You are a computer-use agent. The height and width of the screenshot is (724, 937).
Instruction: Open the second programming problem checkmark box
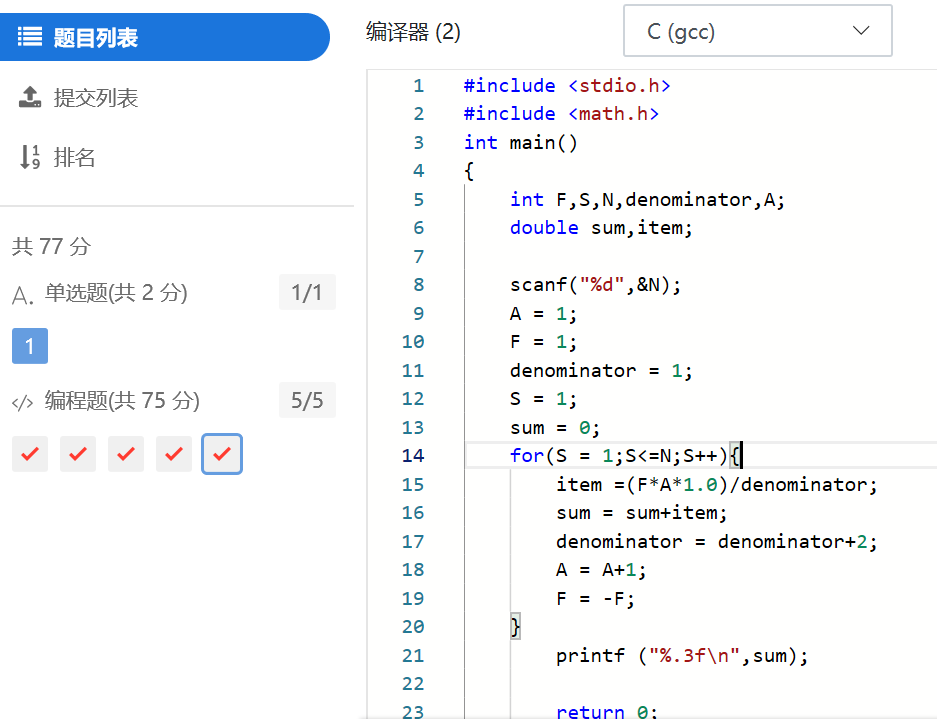(x=78, y=454)
